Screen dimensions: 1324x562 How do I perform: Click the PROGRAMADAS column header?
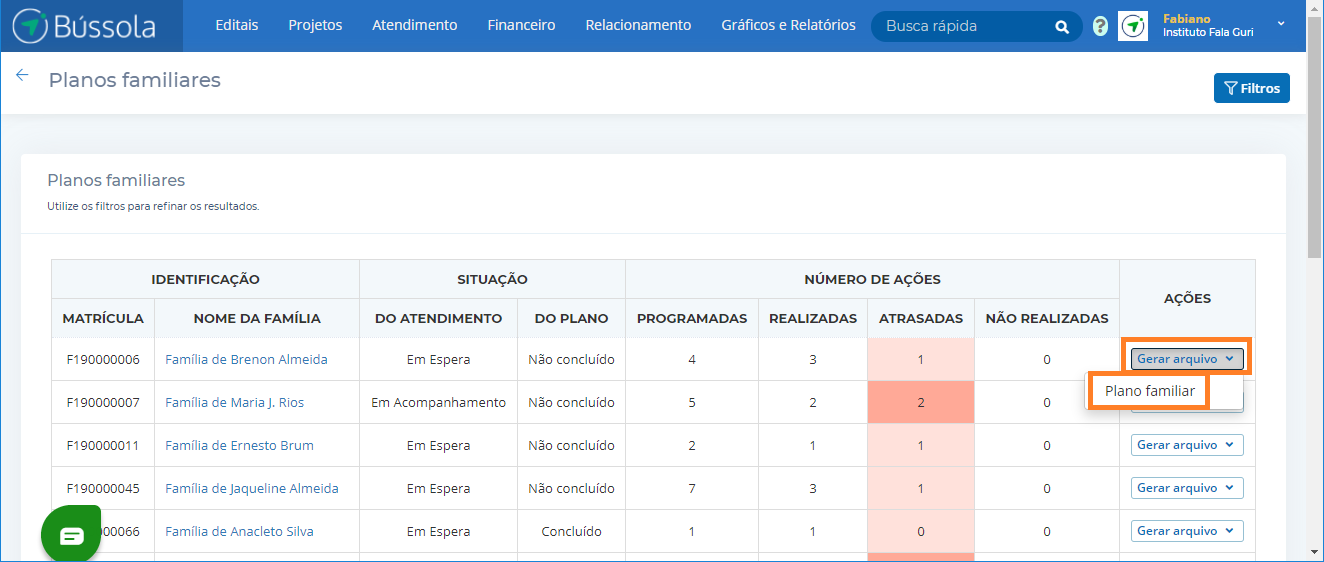click(x=692, y=318)
